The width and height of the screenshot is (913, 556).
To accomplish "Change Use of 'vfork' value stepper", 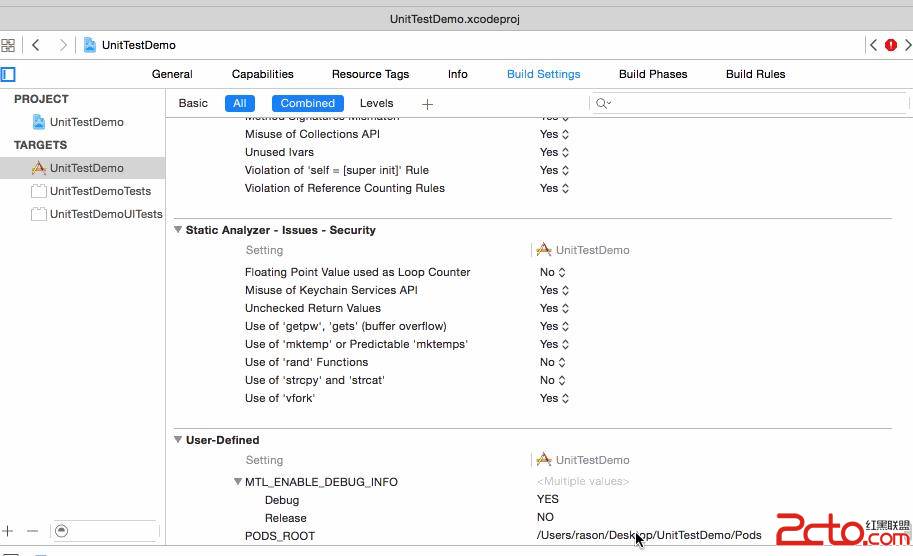I will point(565,398).
